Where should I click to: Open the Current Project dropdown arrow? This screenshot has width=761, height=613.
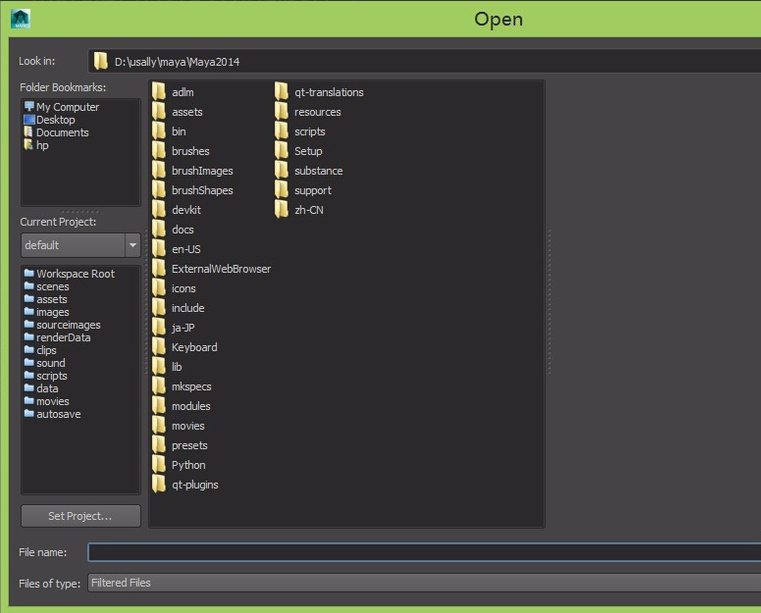coord(132,245)
